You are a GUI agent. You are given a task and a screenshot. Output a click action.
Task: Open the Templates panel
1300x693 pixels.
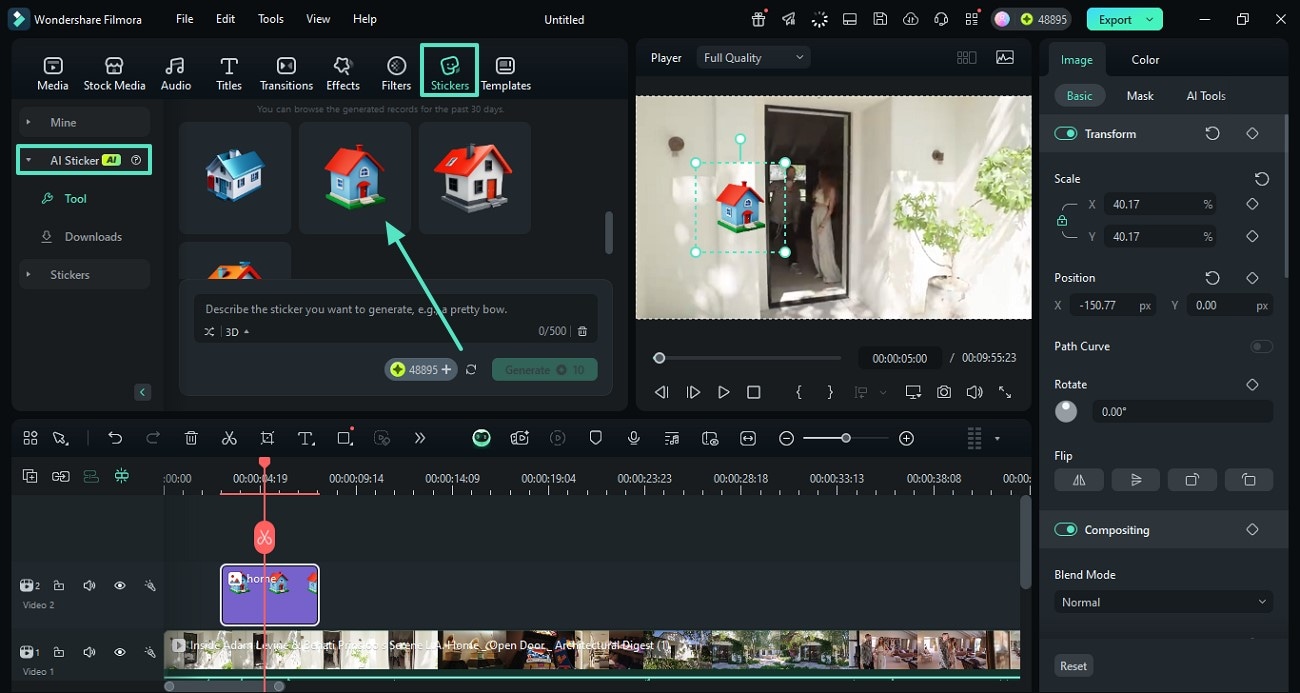click(506, 73)
